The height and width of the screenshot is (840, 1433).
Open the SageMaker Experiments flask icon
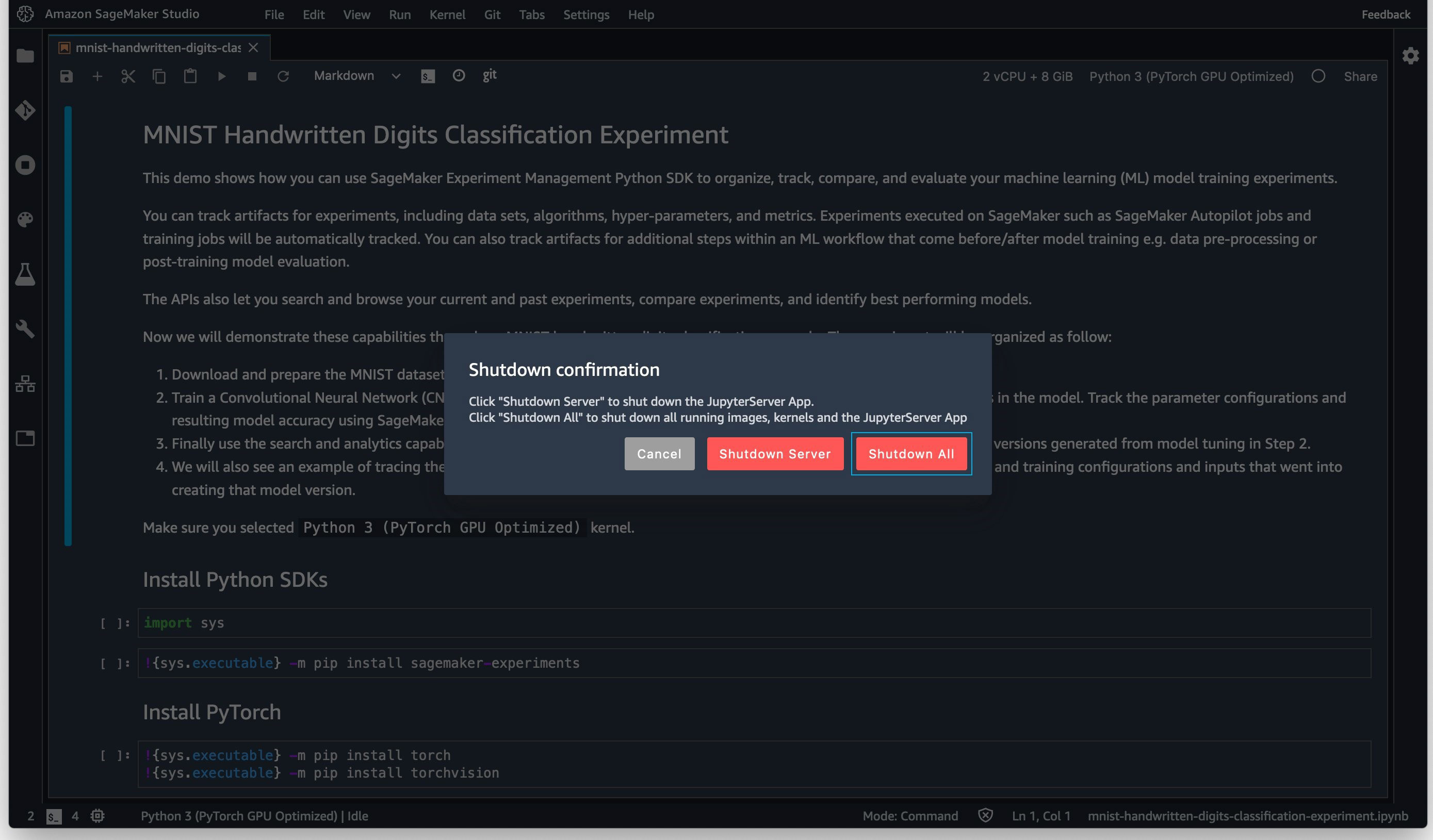coord(25,274)
